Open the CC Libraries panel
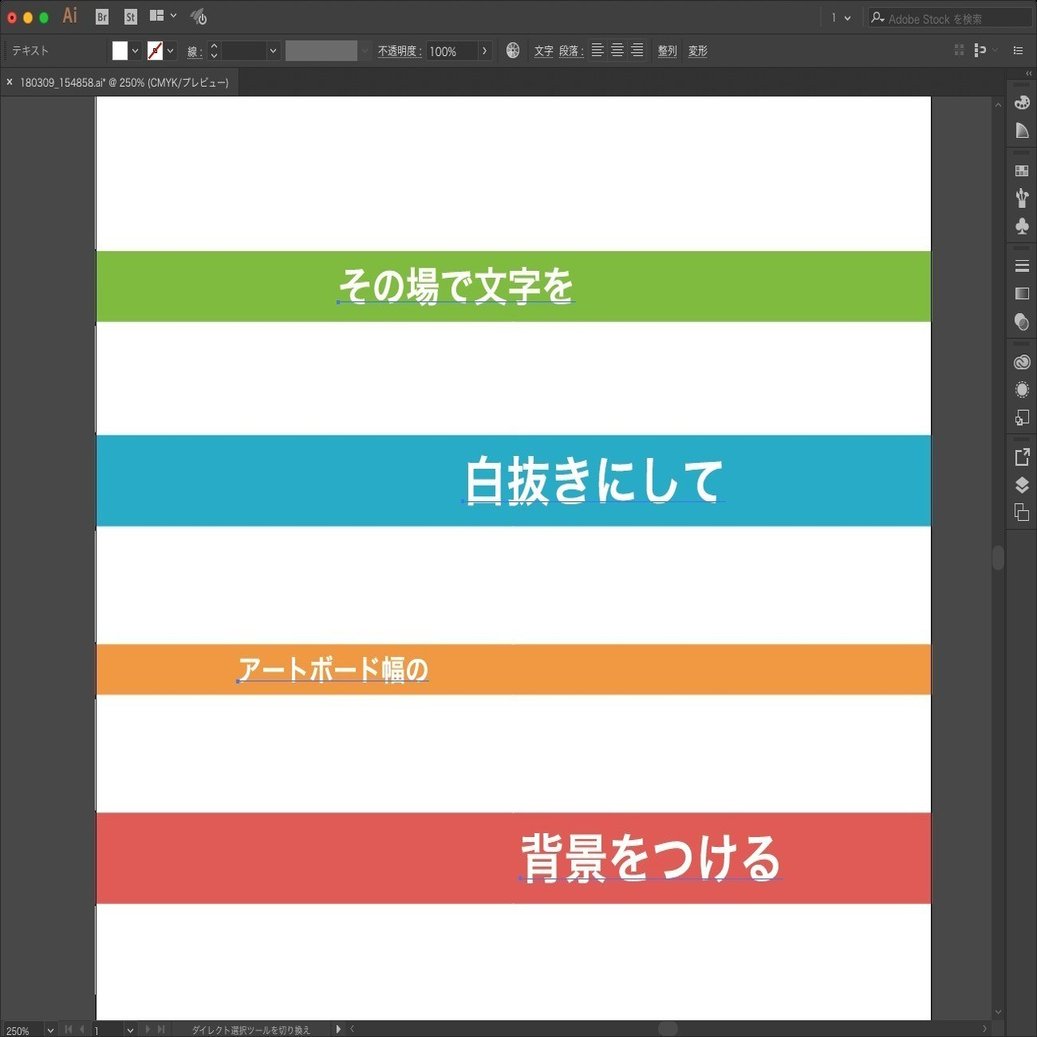Viewport: 1037px width, 1037px height. (x=1021, y=361)
